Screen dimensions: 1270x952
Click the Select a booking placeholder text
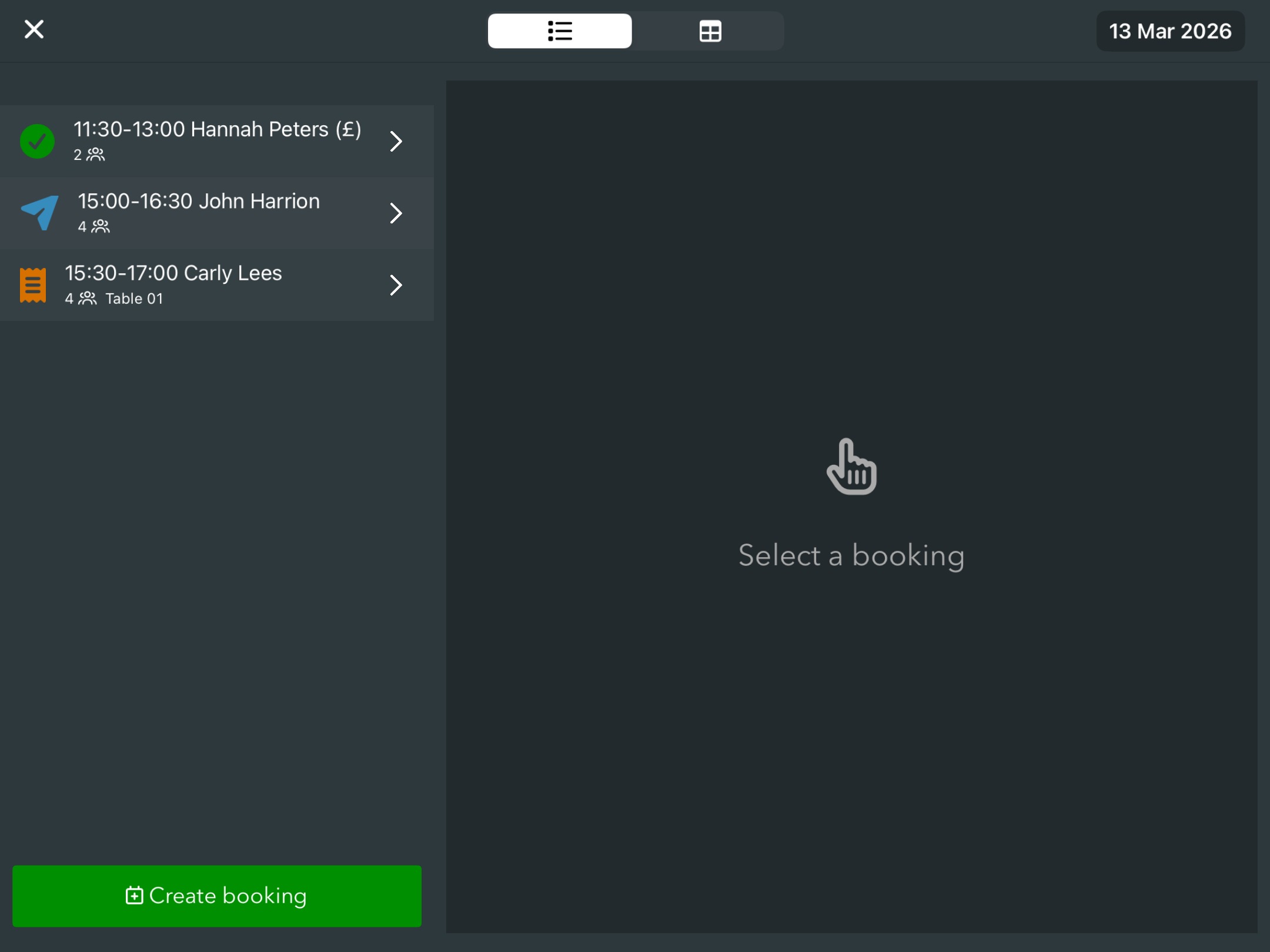851,555
